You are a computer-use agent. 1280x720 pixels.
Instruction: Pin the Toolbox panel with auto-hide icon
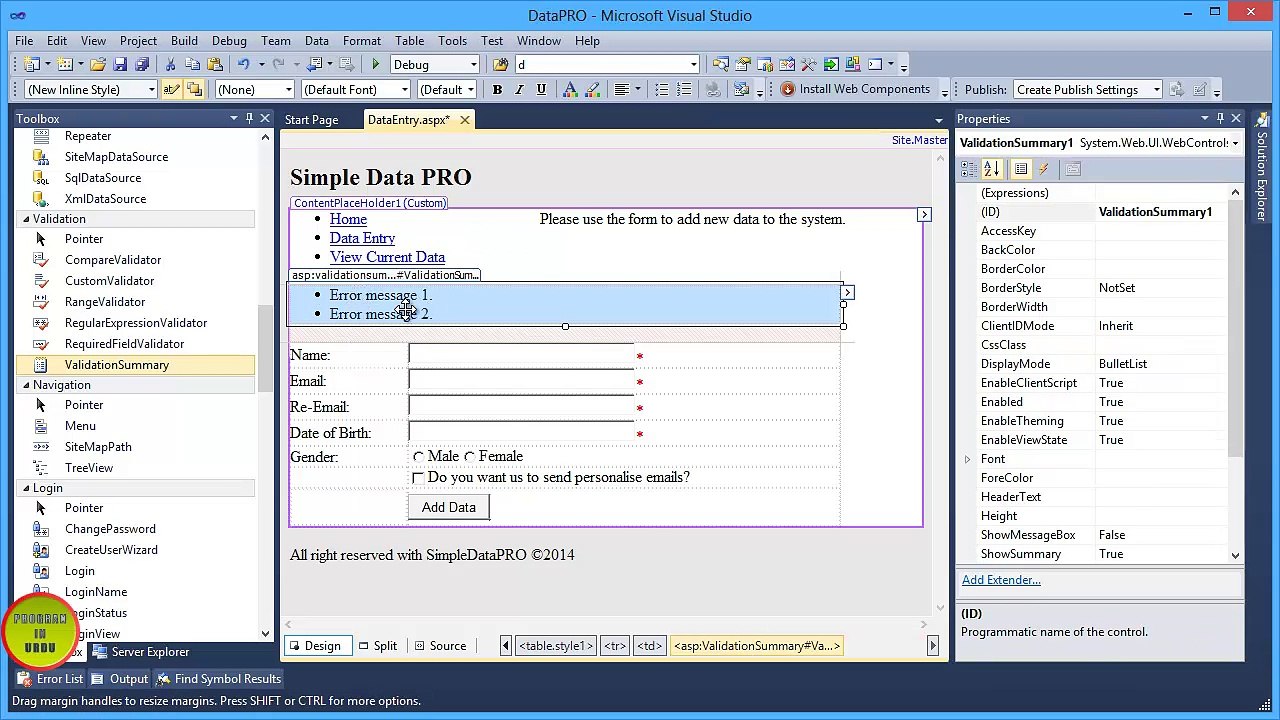(249, 119)
